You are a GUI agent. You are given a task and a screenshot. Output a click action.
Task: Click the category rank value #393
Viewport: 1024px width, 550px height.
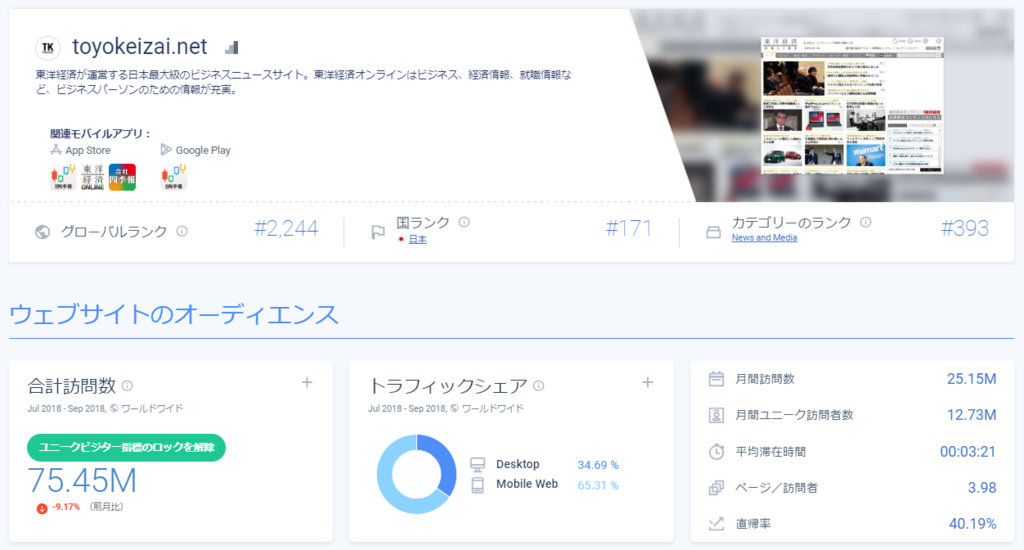pyautogui.click(x=965, y=229)
